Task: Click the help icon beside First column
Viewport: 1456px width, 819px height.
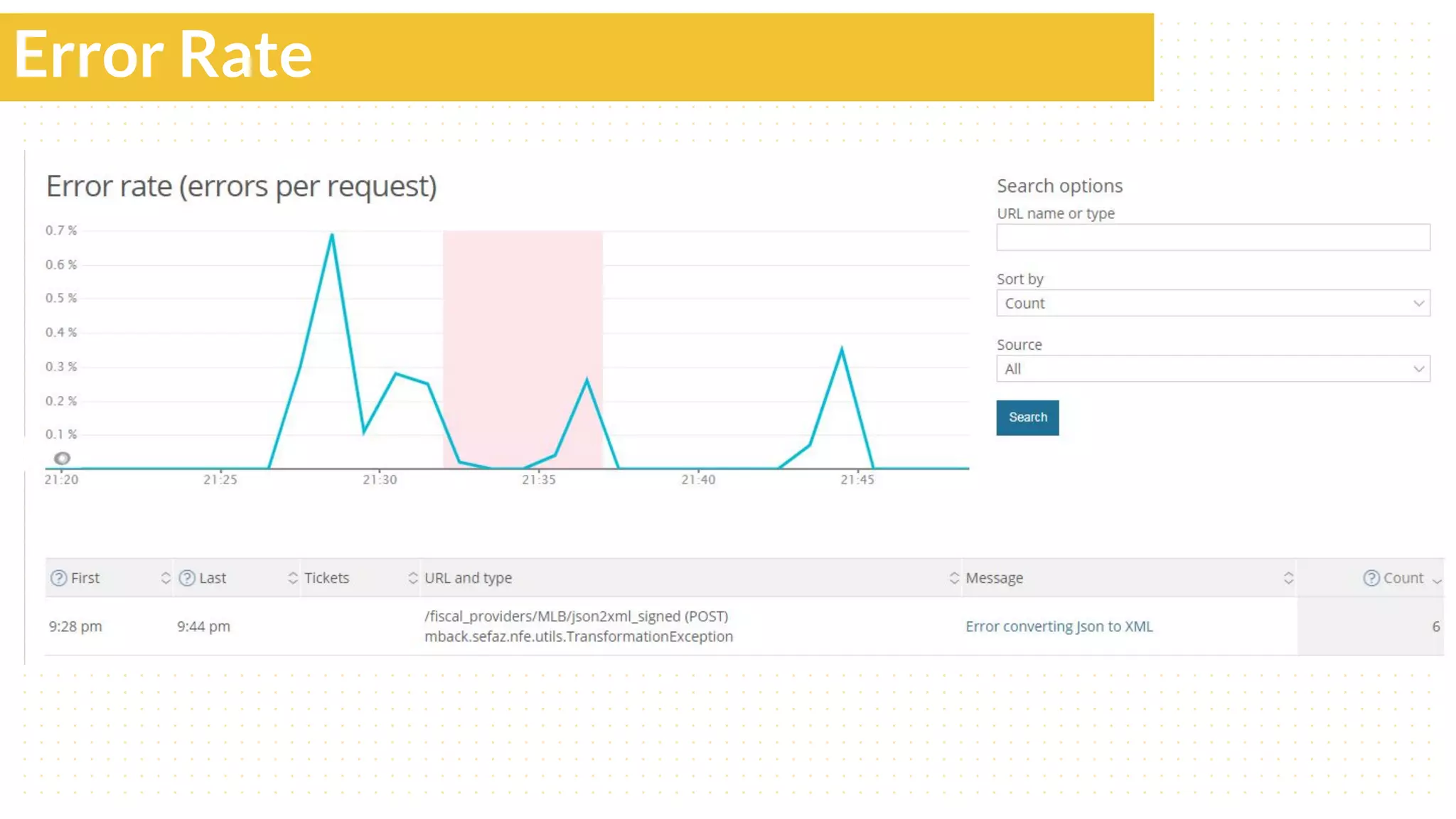Action: (59, 578)
